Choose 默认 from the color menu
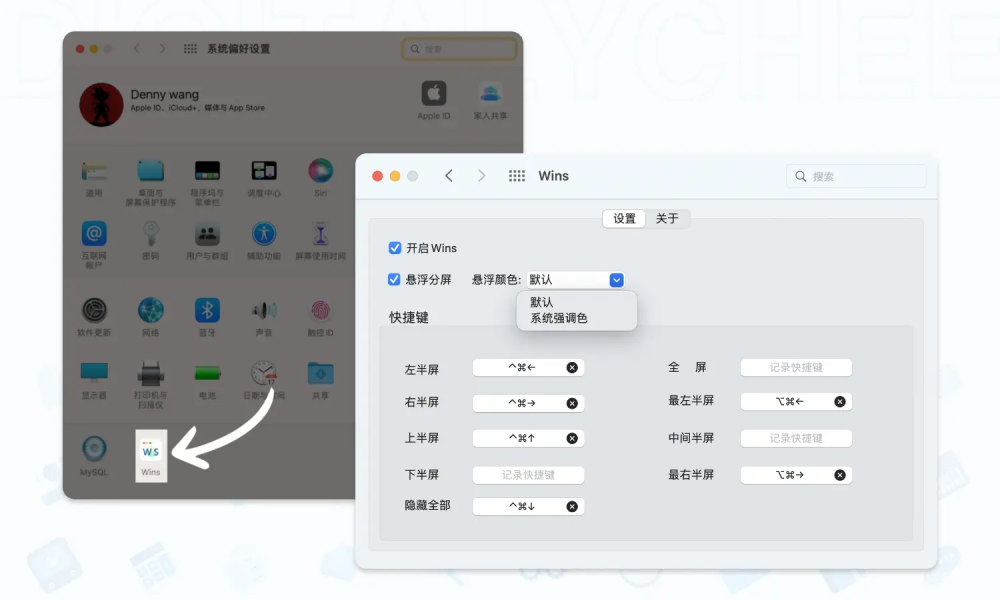Screen dimensions: 1000x600 click(541, 302)
